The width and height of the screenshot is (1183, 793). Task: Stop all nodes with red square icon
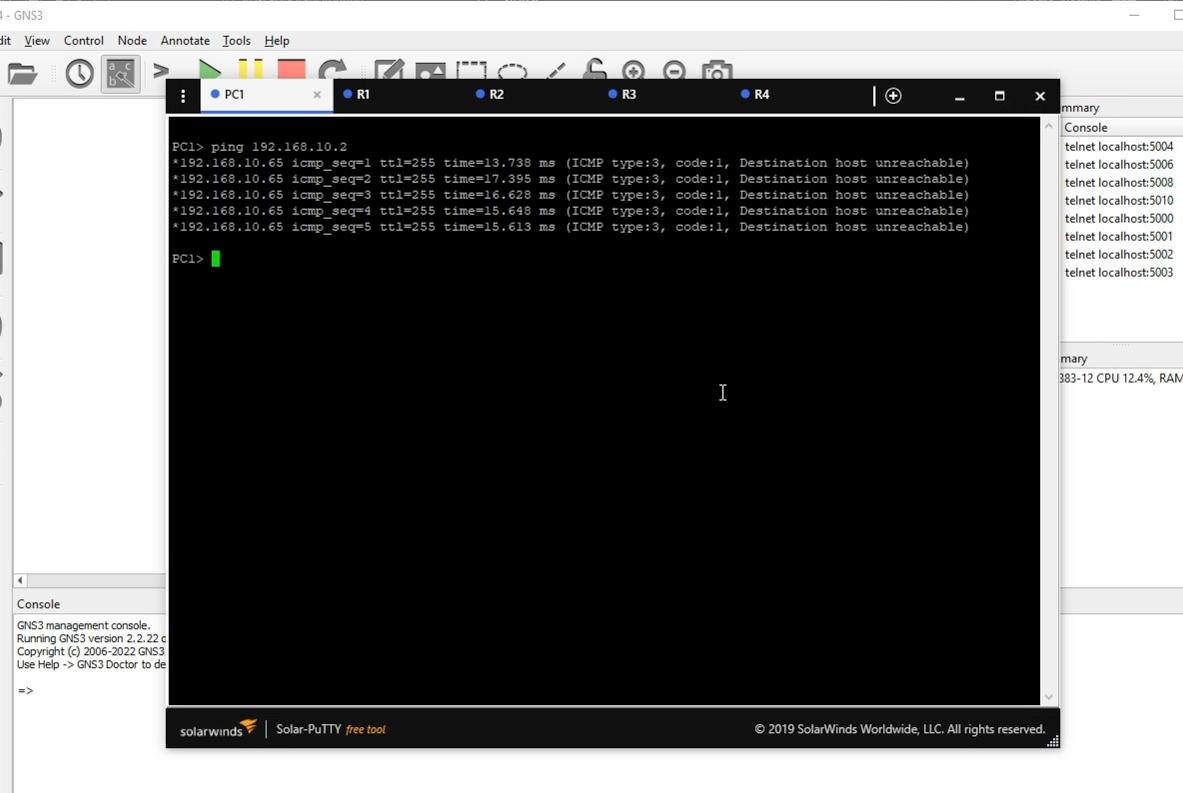291,69
